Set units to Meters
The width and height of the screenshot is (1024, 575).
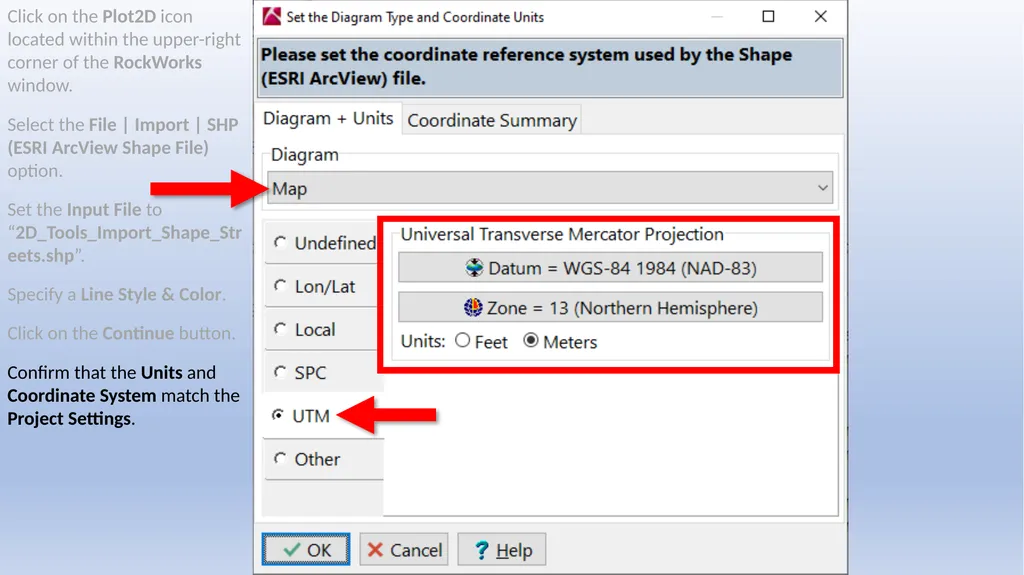(531, 340)
